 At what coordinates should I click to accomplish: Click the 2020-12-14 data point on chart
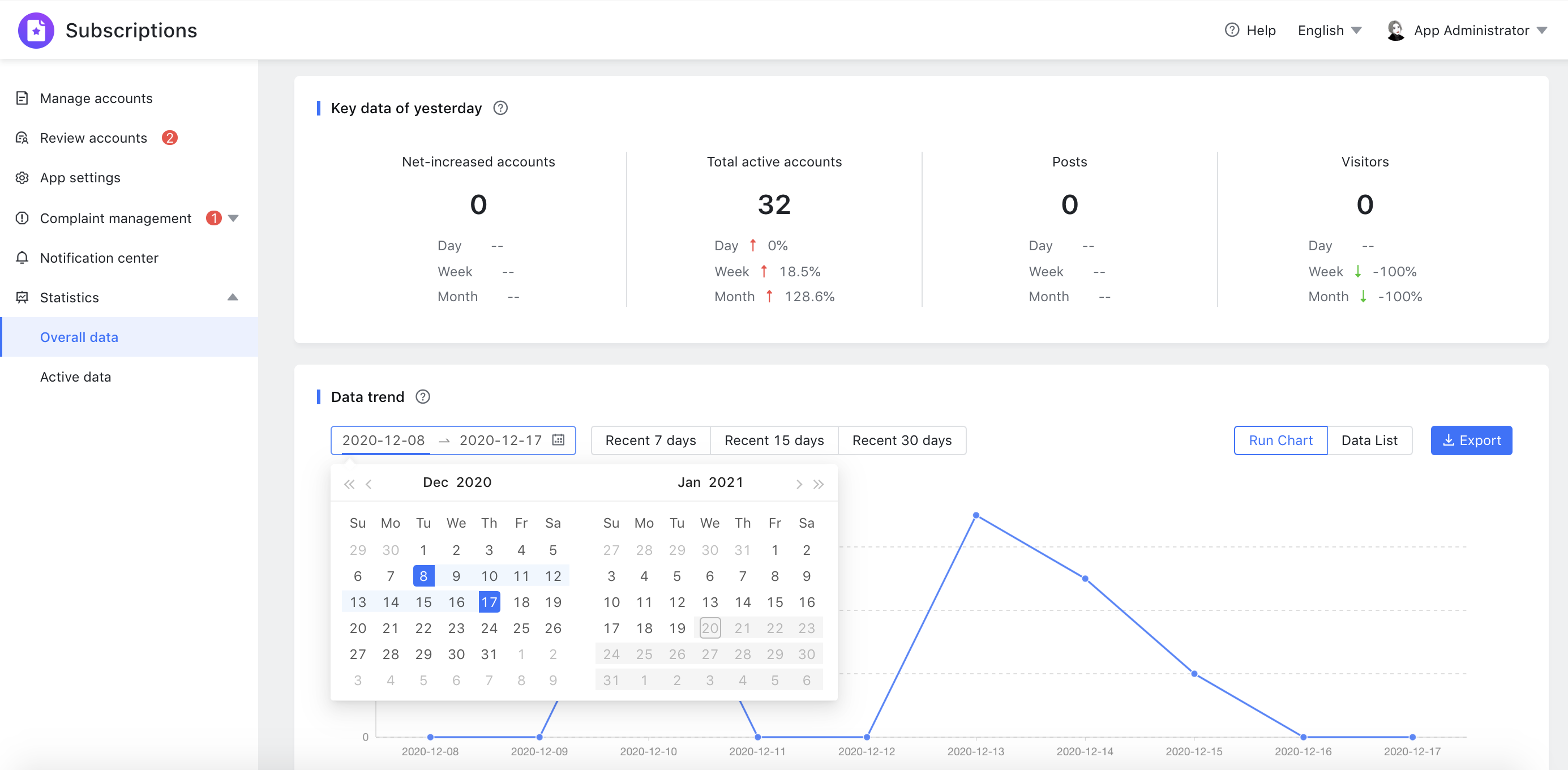pos(1085,579)
